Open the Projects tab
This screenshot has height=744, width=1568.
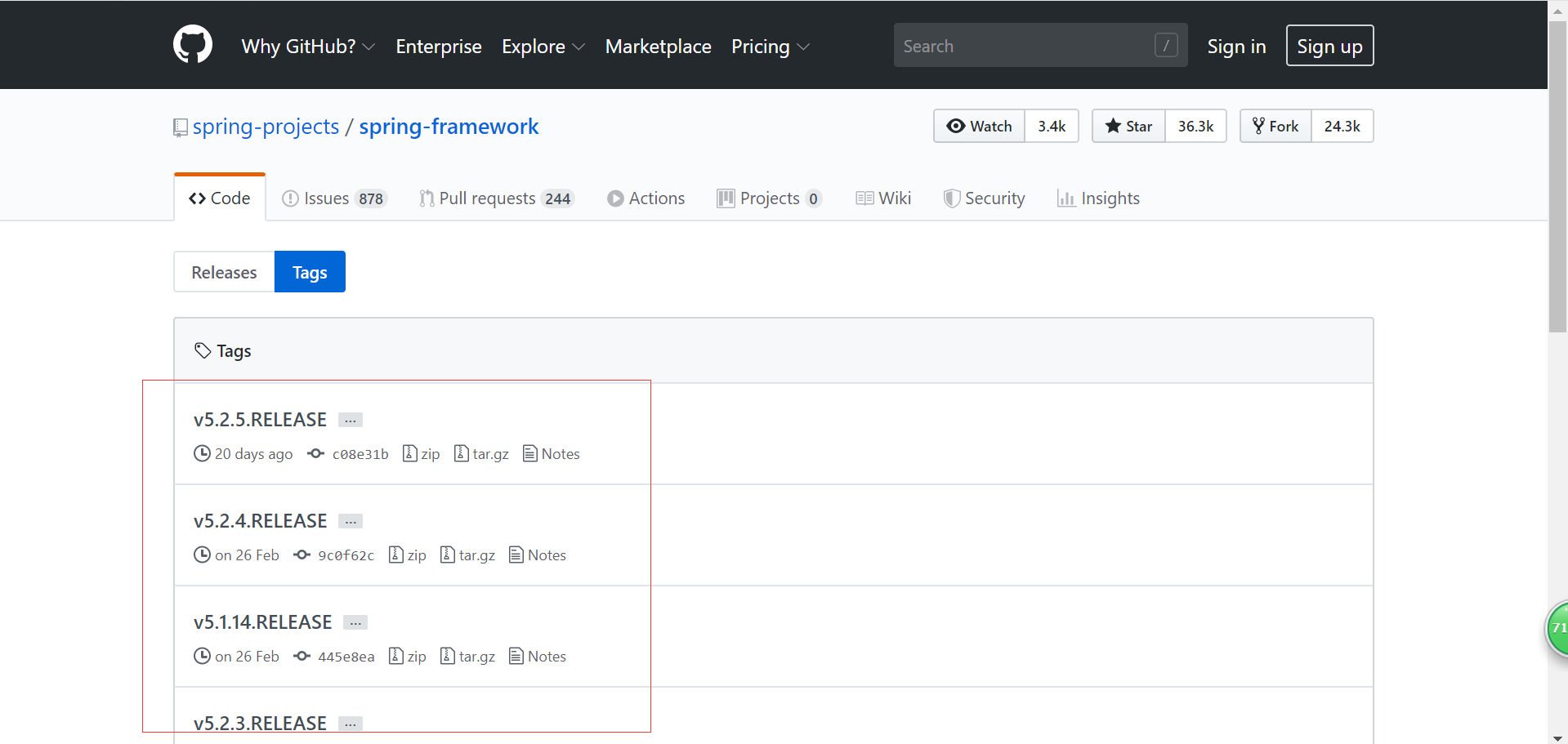click(x=769, y=198)
